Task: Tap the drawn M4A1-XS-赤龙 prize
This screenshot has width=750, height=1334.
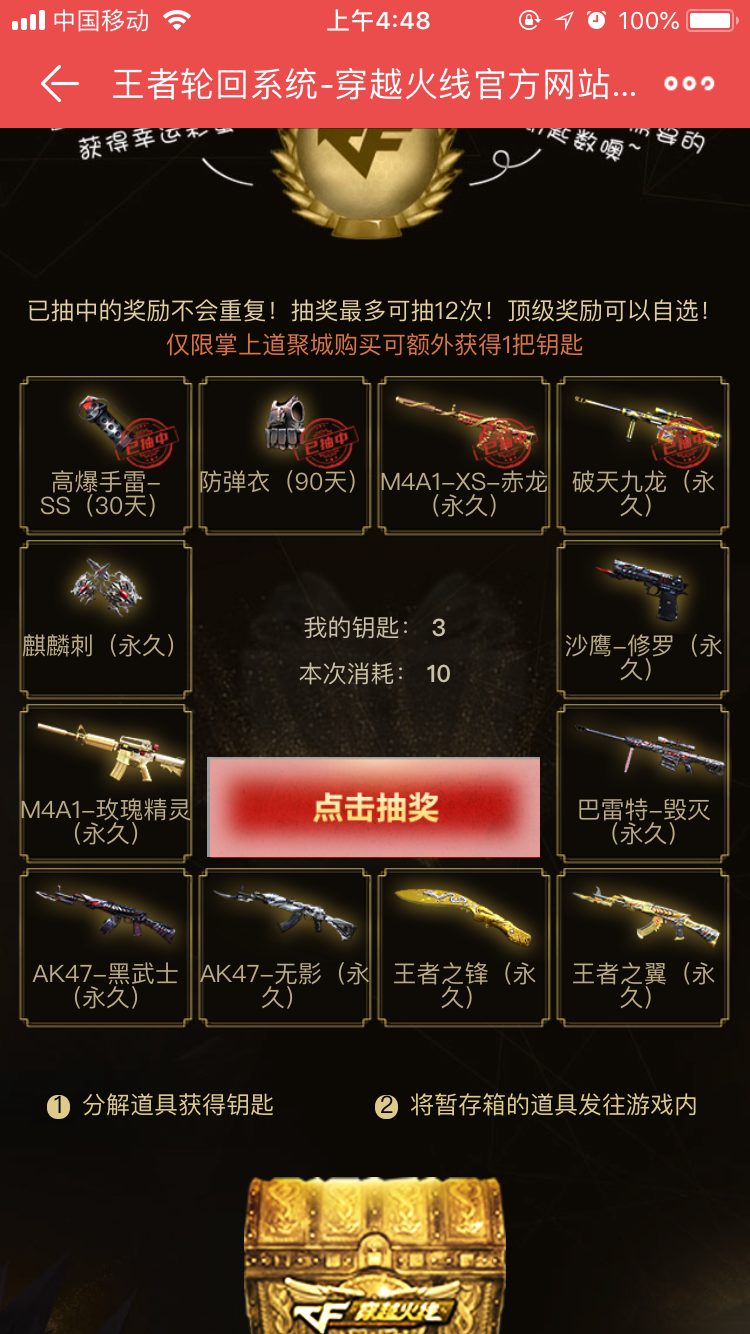Action: (x=464, y=454)
